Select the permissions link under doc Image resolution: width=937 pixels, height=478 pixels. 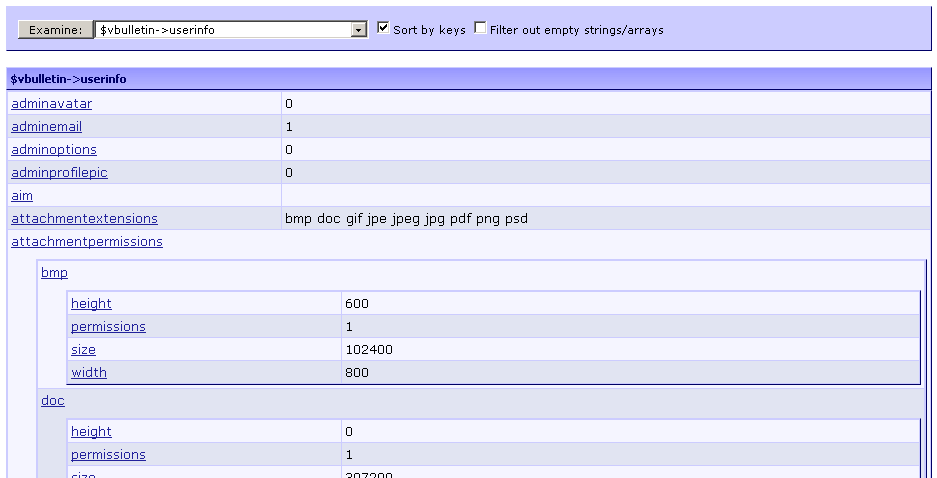pos(108,455)
